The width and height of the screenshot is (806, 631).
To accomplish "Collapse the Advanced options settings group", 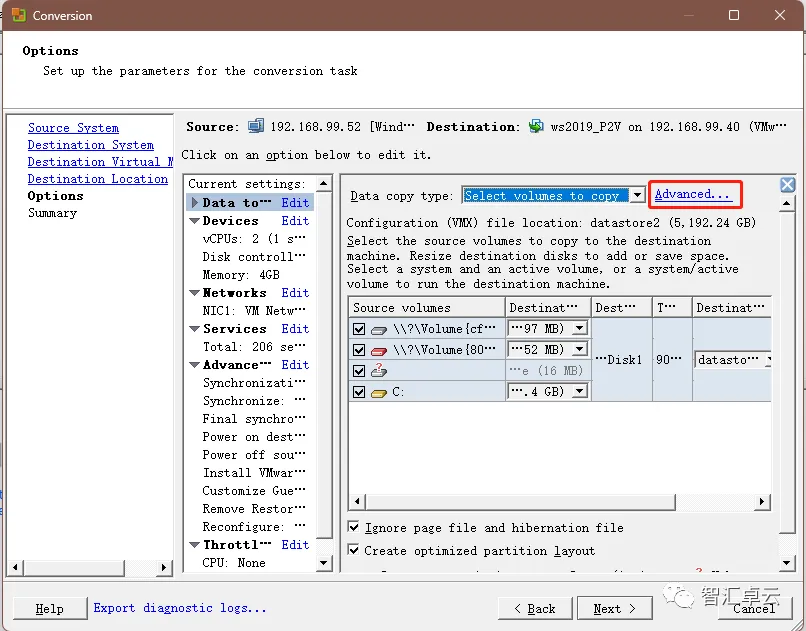I will [x=194, y=365].
